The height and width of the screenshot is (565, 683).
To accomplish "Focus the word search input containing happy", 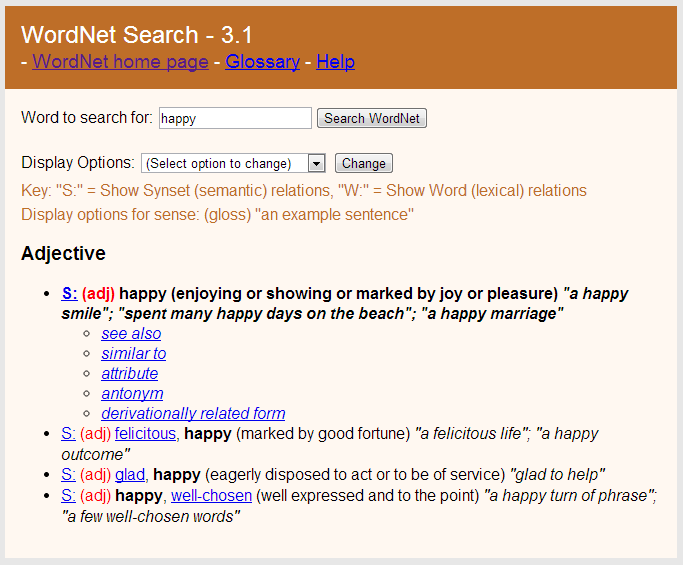I will 235,118.
